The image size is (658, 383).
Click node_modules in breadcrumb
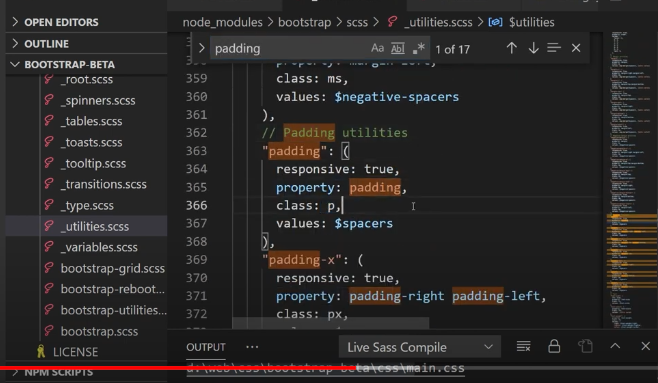click(222, 22)
